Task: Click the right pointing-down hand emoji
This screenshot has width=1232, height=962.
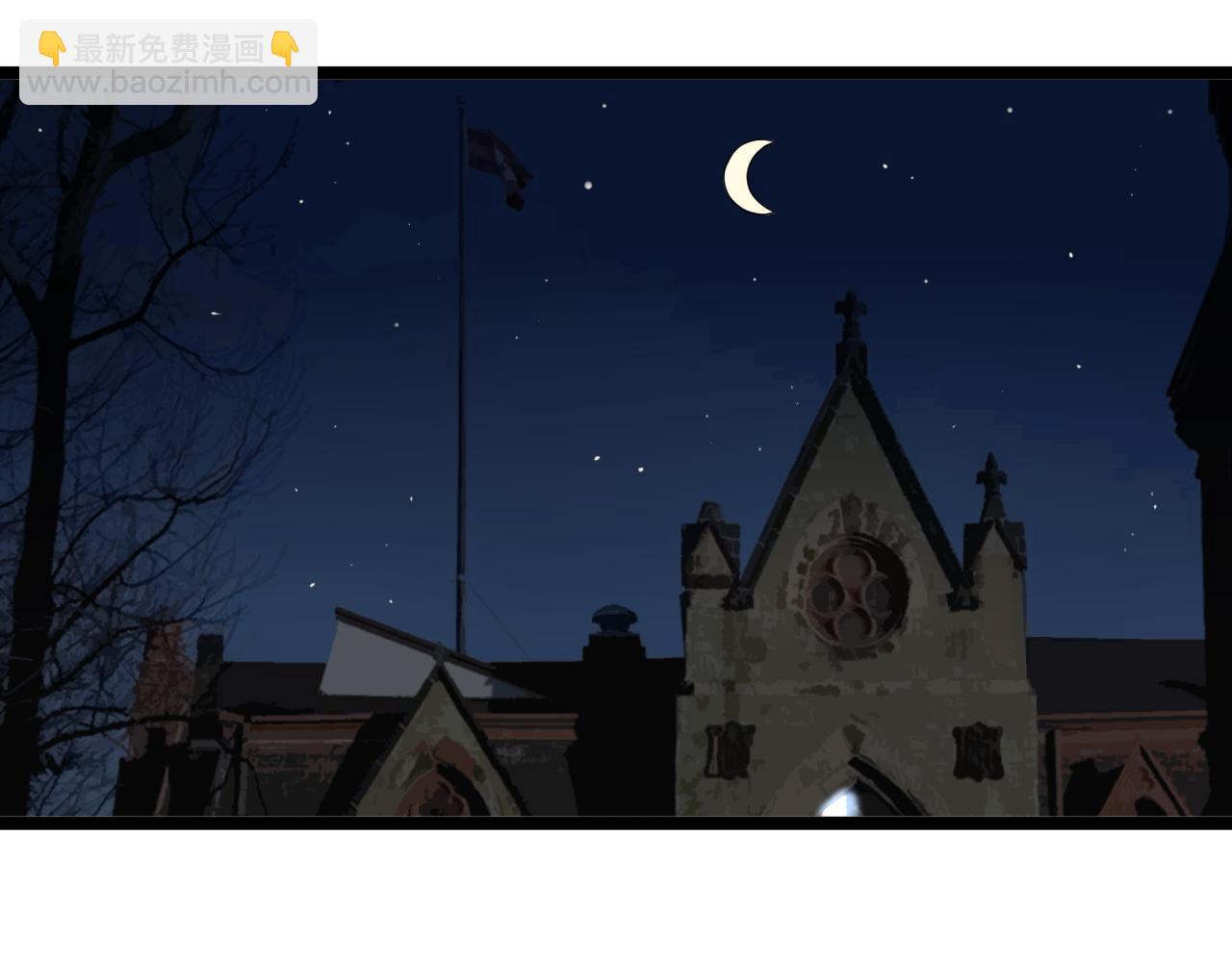Action: coord(285,48)
